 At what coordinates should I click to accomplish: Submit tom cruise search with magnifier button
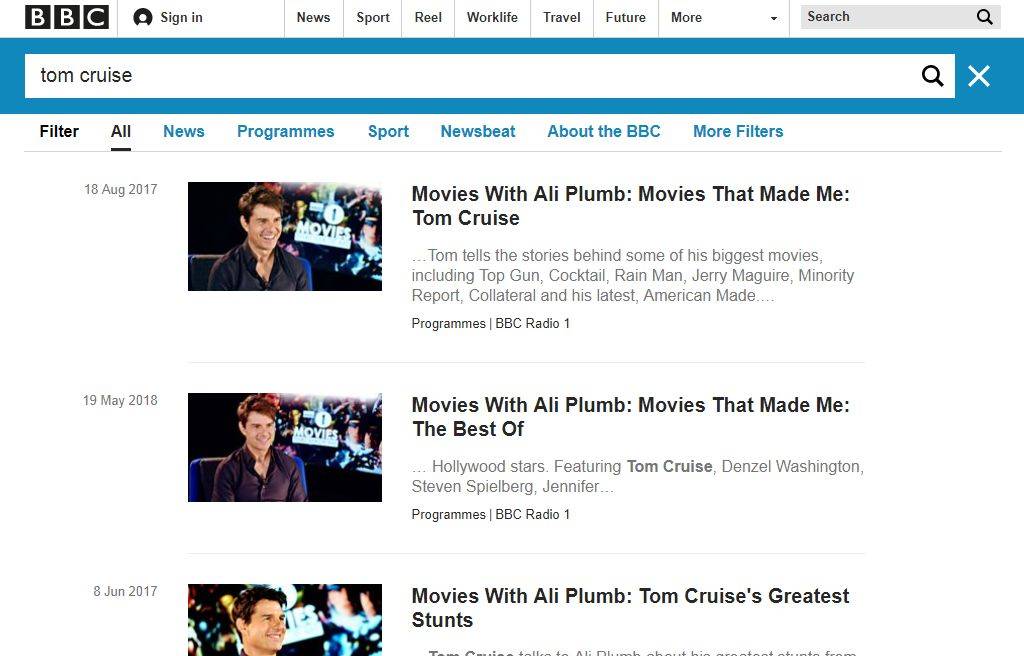tap(932, 76)
